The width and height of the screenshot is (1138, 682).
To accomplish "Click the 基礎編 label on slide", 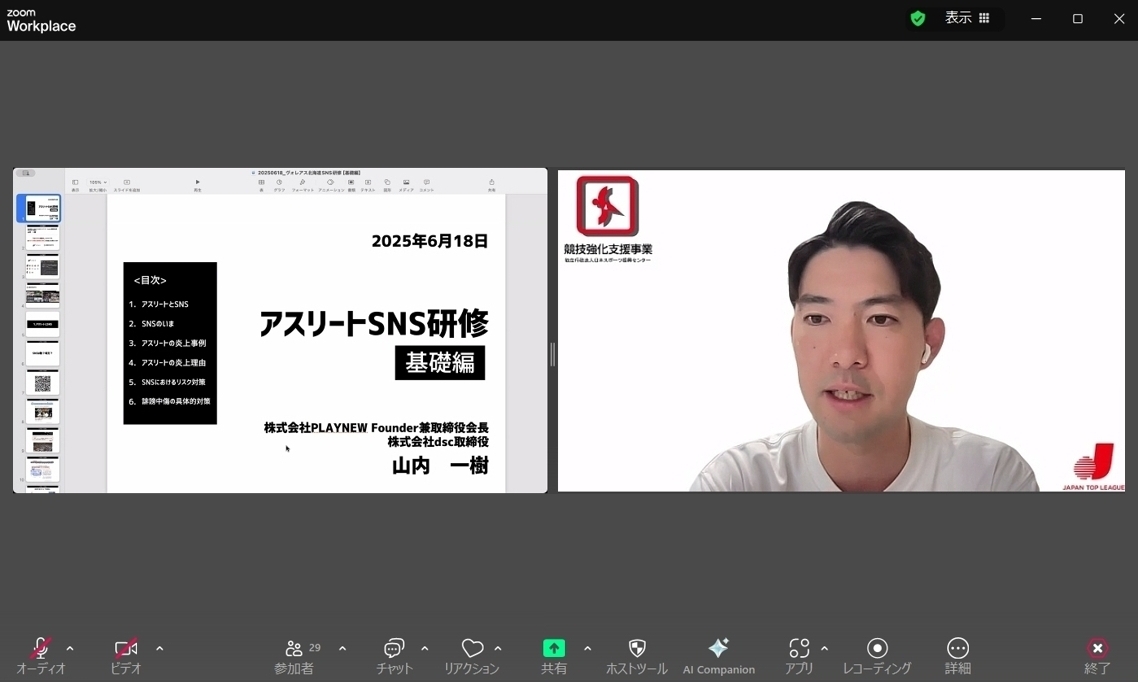I will [440, 363].
